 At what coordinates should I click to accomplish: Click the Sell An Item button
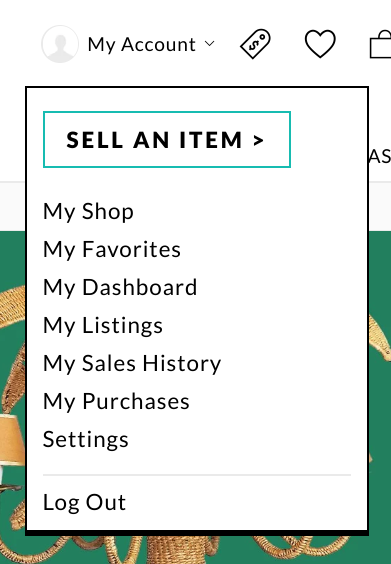(x=167, y=140)
